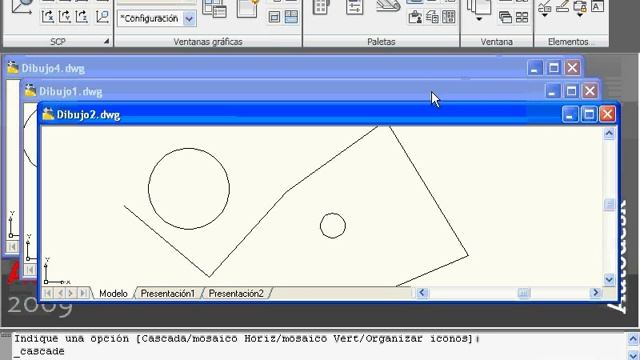Expand the SCP panel dialog launcher arrow
Image resolution: width=640 pixels, height=360 pixels.
tap(106, 41)
